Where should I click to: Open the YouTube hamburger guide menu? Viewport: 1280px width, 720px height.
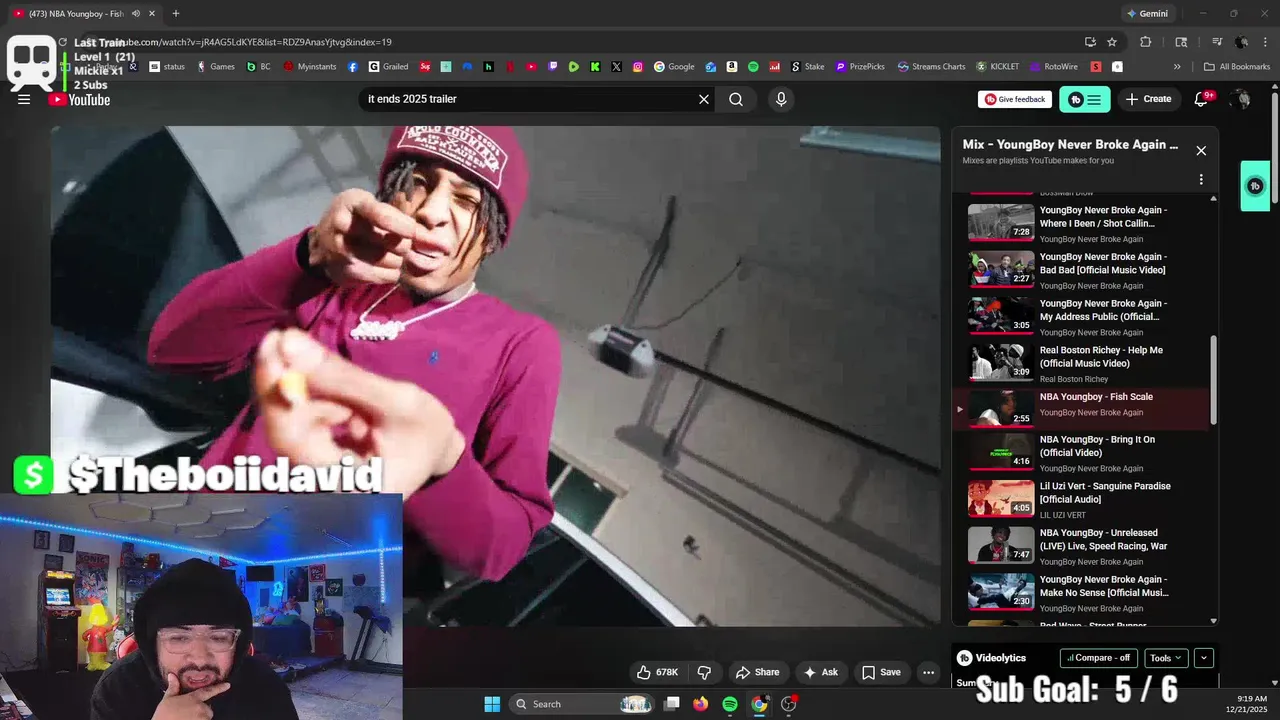click(x=24, y=99)
